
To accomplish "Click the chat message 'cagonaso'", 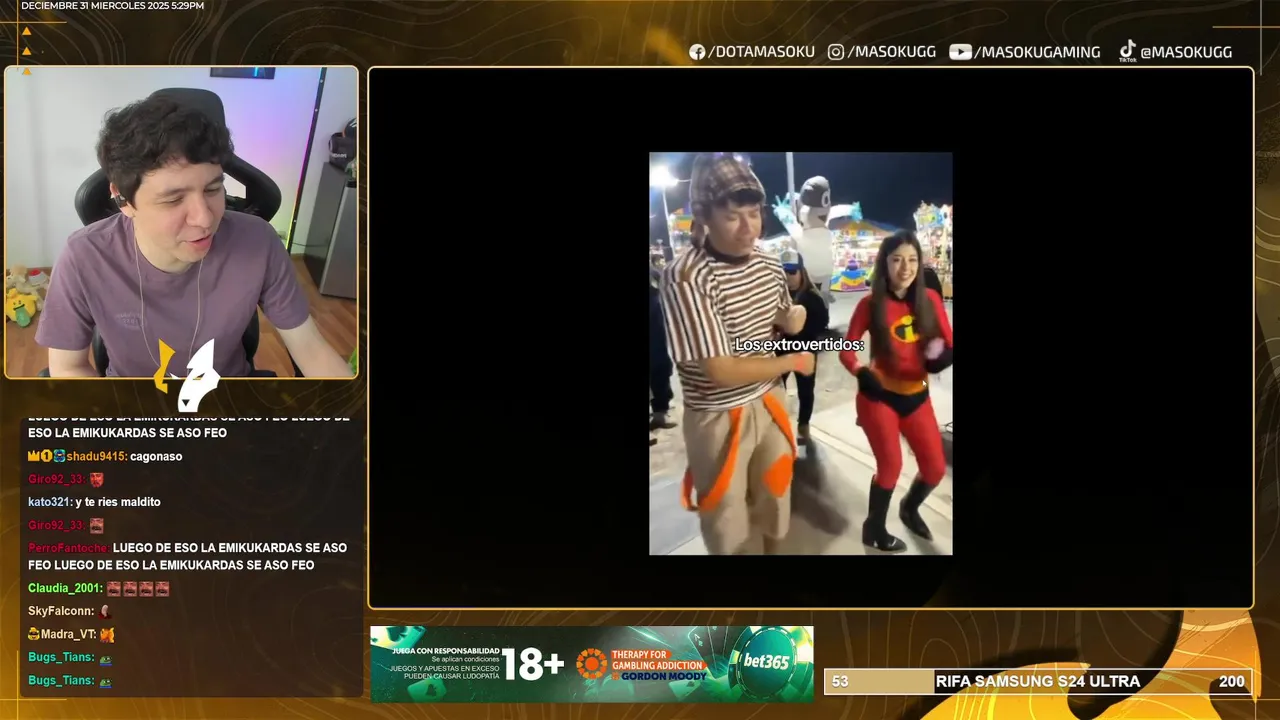I will point(156,456).
